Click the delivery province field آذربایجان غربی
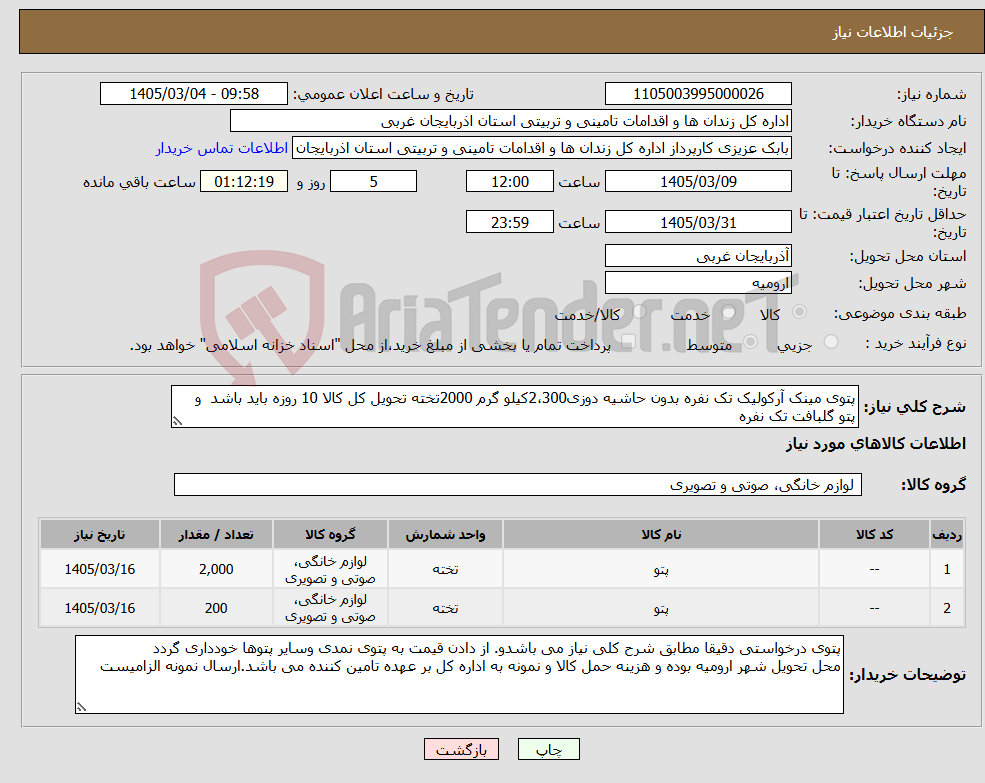This screenshot has height=783, width=985. click(x=698, y=256)
